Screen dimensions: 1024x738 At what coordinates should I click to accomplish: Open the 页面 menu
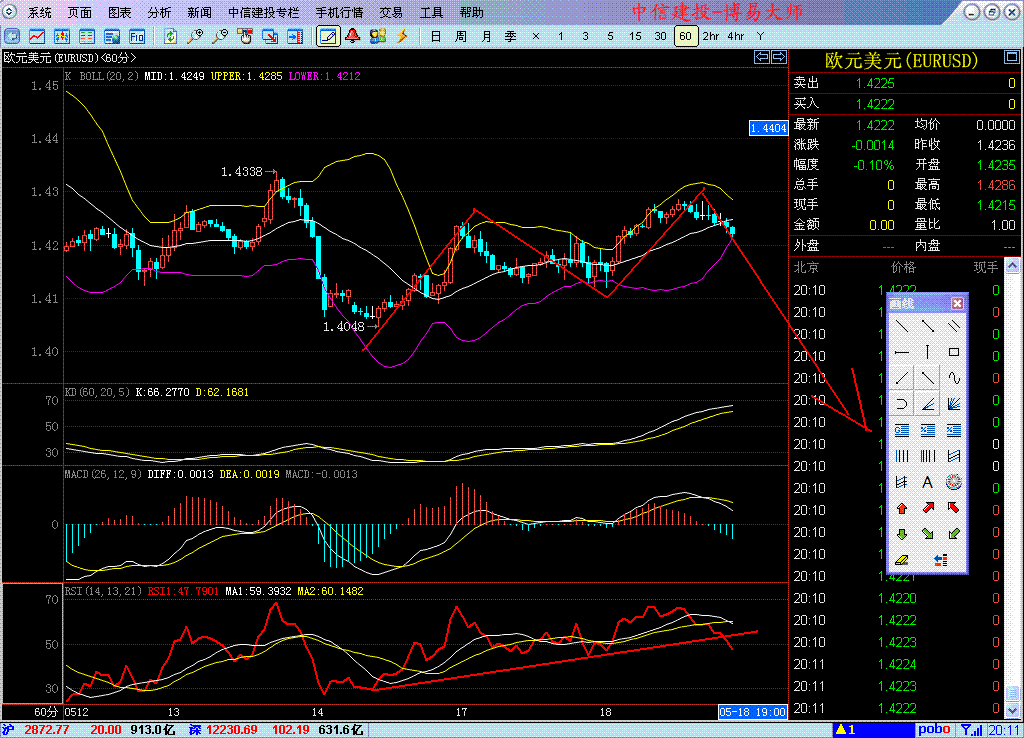pyautogui.click(x=80, y=12)
